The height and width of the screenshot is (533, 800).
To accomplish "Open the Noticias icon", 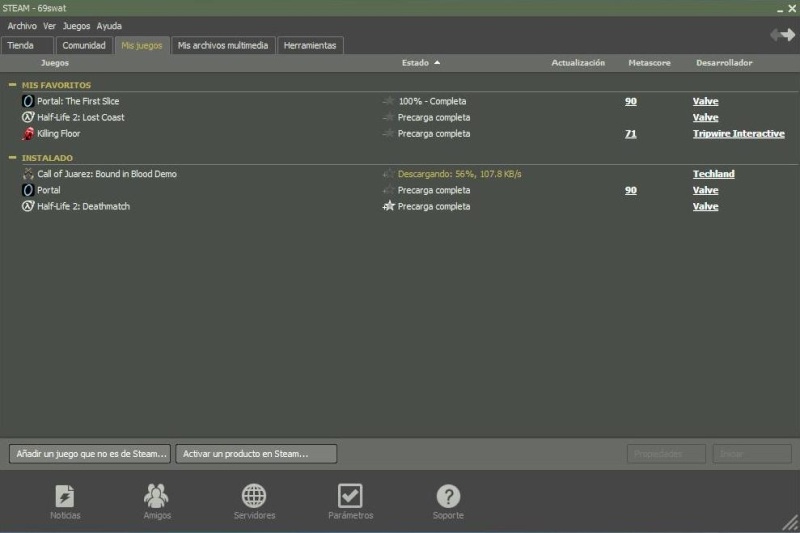I will pyautogui.click(x=65, y=496).
